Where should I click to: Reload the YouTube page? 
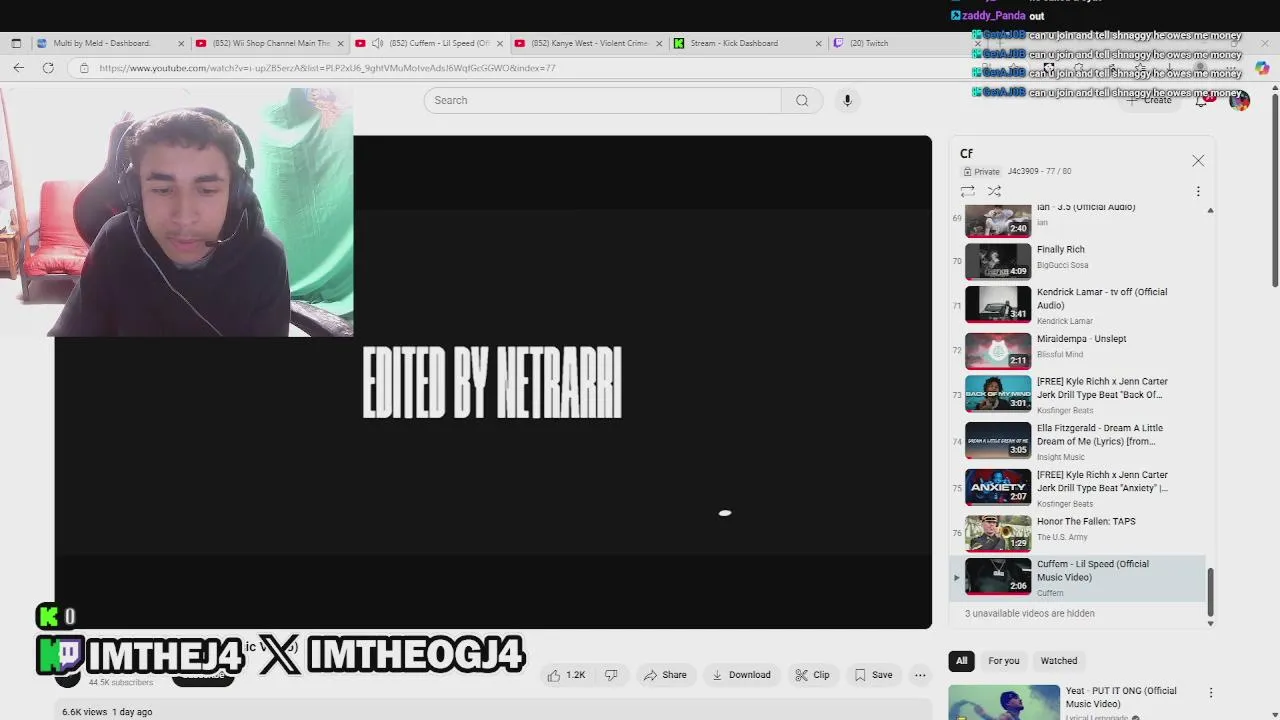pyautogui.click(x=48, y=68)
